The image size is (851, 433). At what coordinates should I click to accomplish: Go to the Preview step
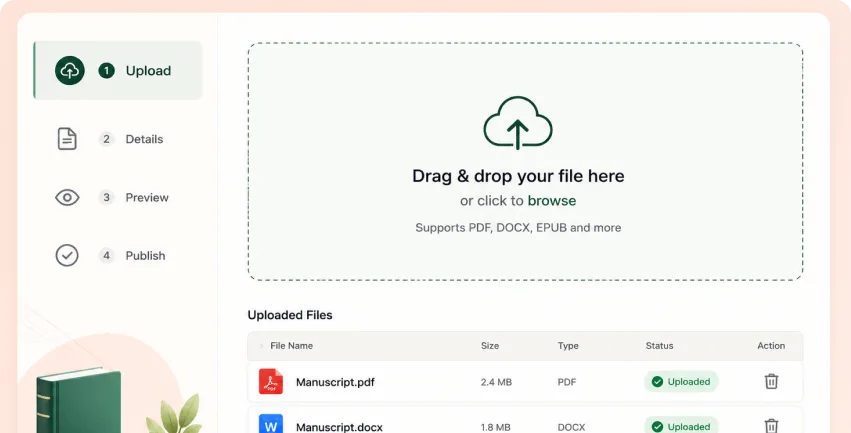[147, 198]
